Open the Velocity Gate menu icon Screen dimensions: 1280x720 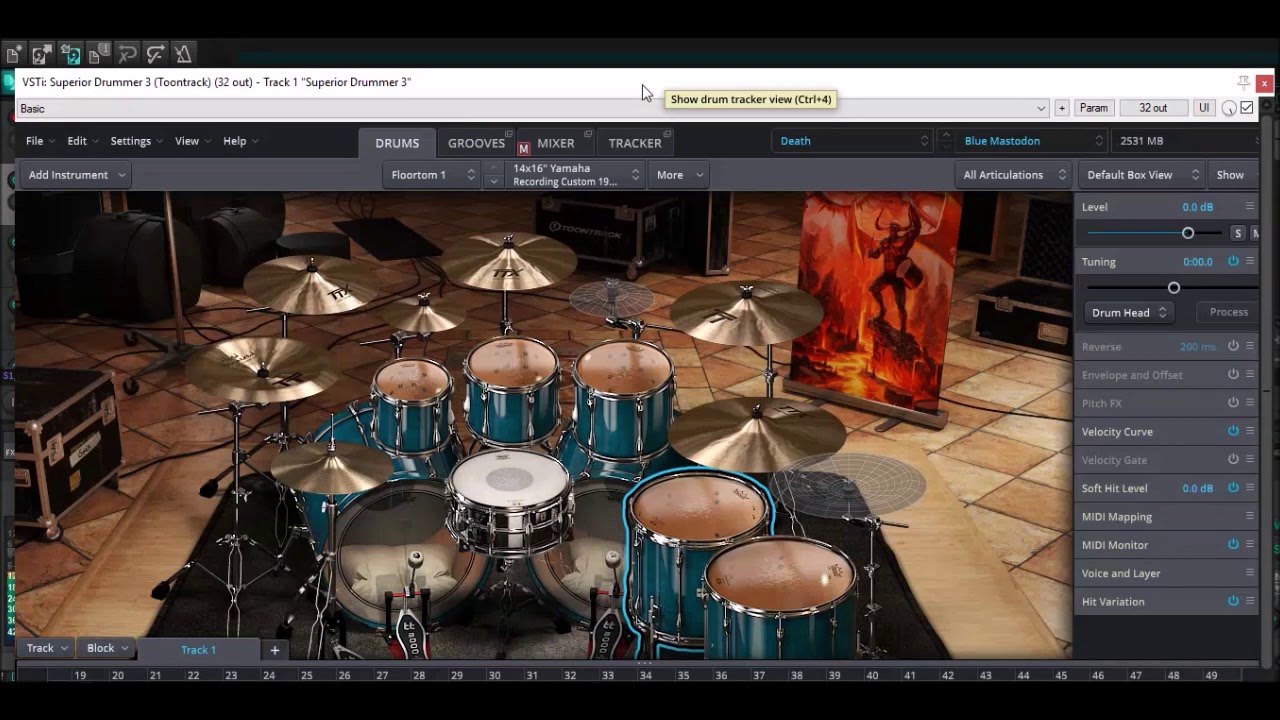[x=1250, y=459]
